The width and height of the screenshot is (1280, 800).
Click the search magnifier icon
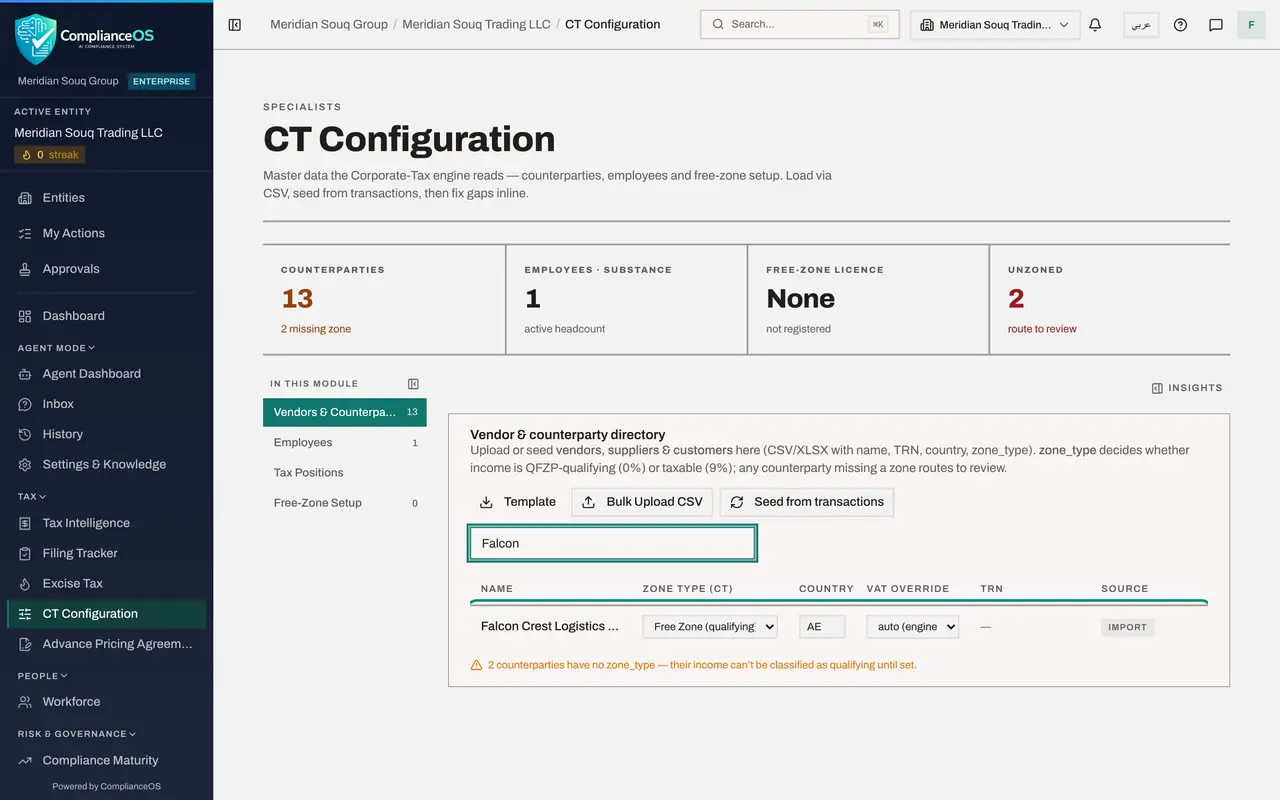pos(718,24)
